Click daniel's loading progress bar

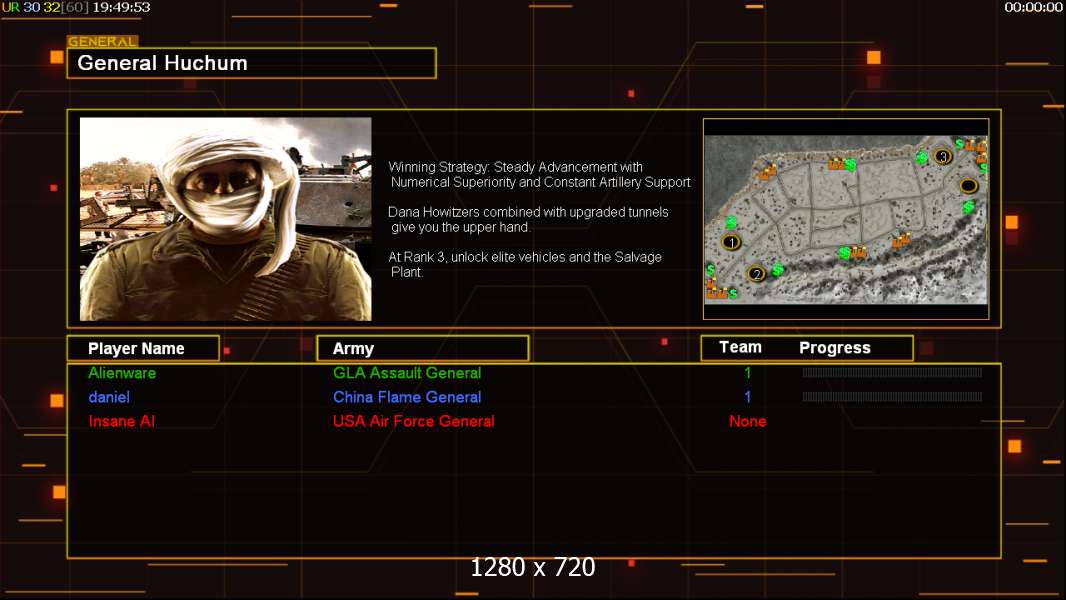(x=892, y=396)
